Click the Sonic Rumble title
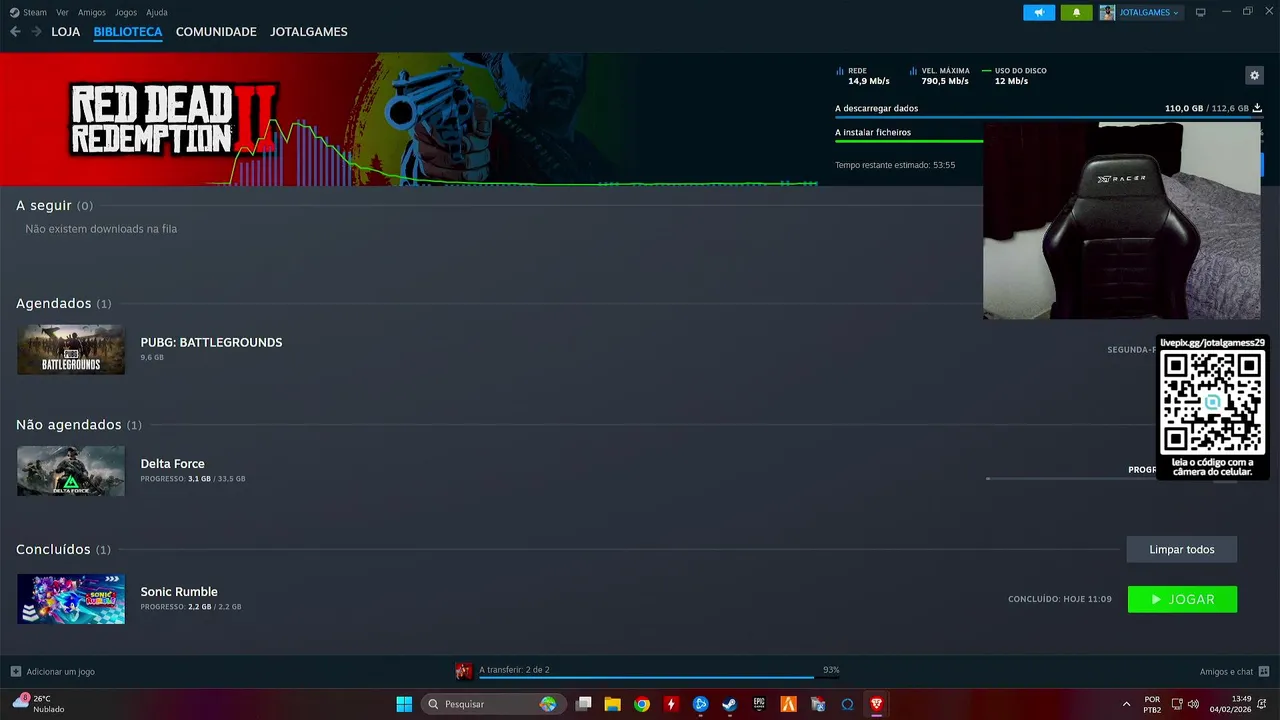This screenshot has height=720, width=1280. pos(179,592)
